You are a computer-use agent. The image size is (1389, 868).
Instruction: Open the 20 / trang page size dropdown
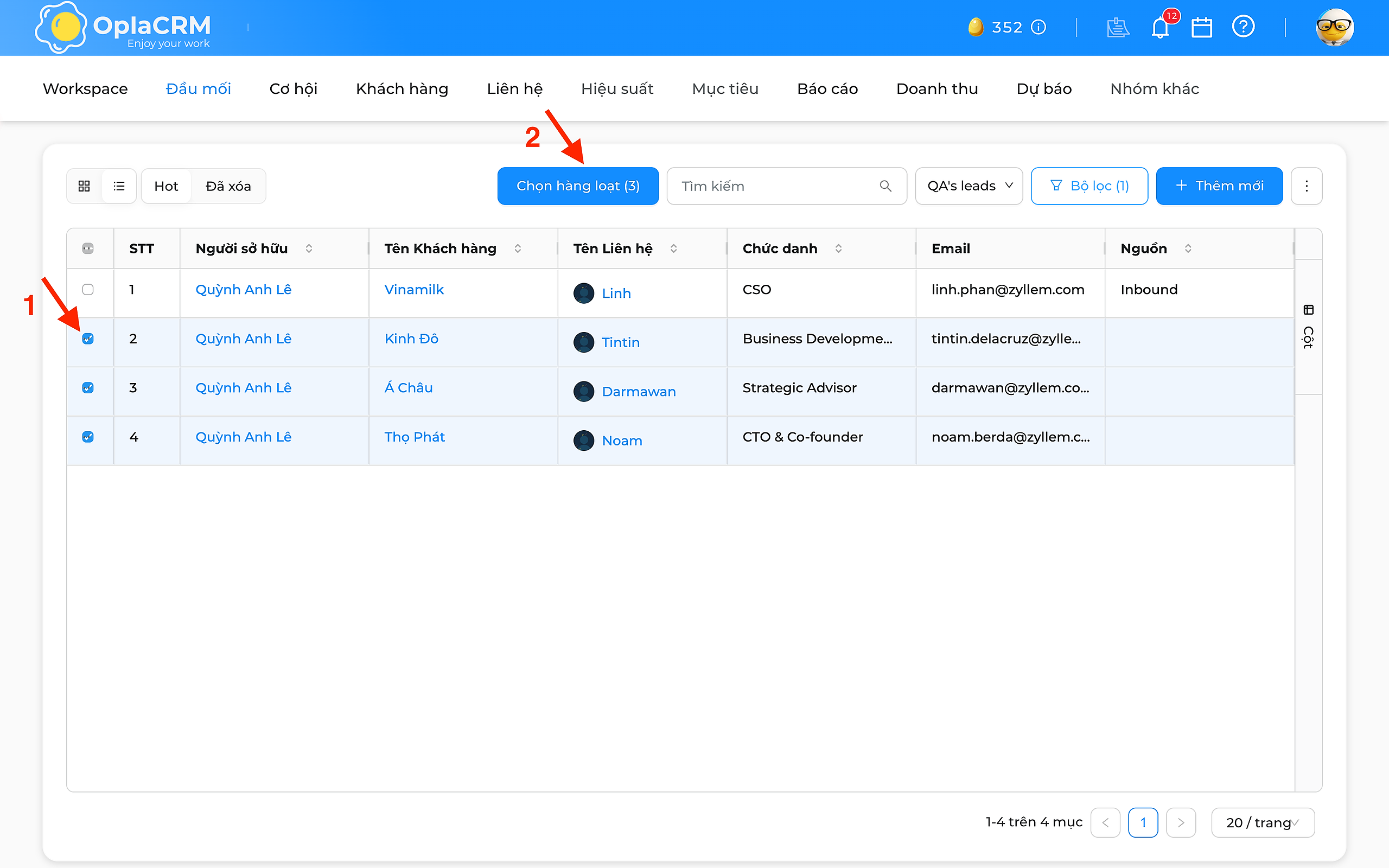click(x=1263, y=822)
